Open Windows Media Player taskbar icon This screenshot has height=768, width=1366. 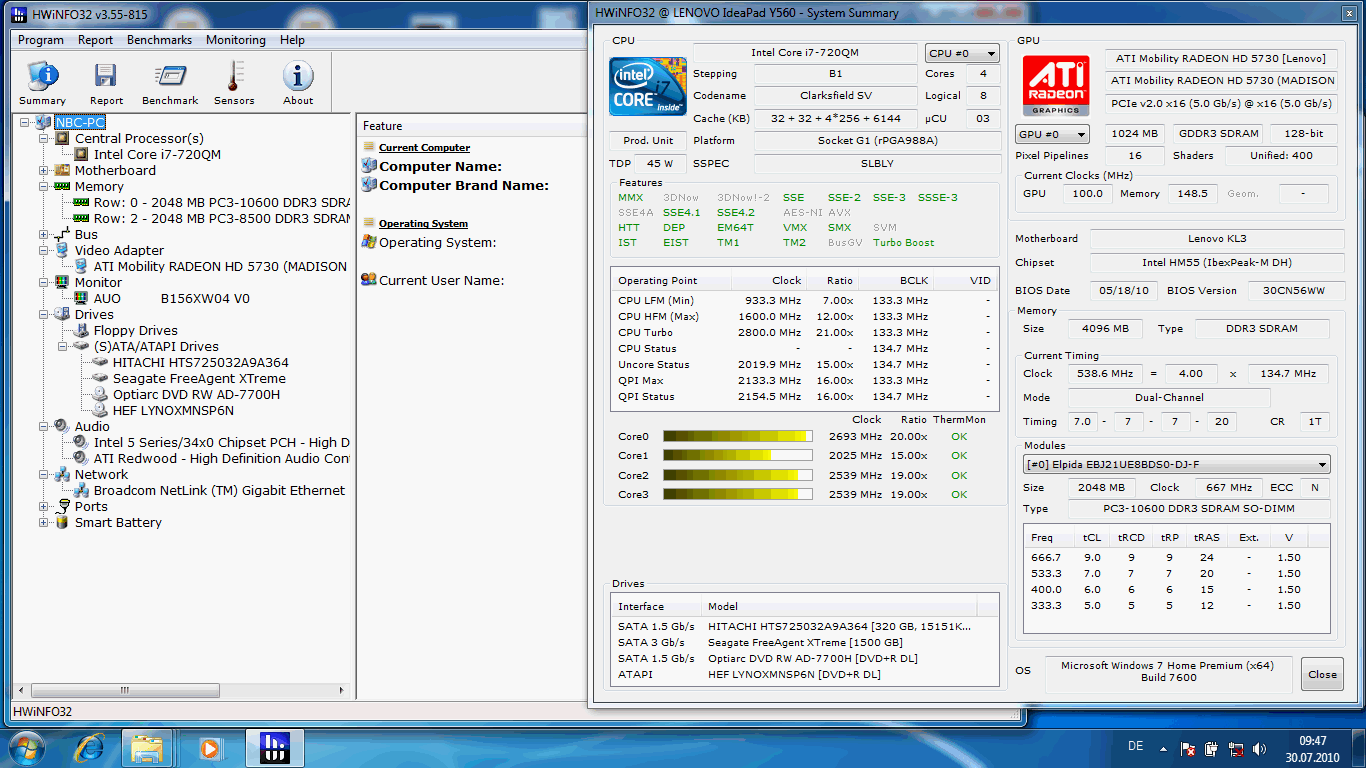pyautogui.click(x=209, y=747)
